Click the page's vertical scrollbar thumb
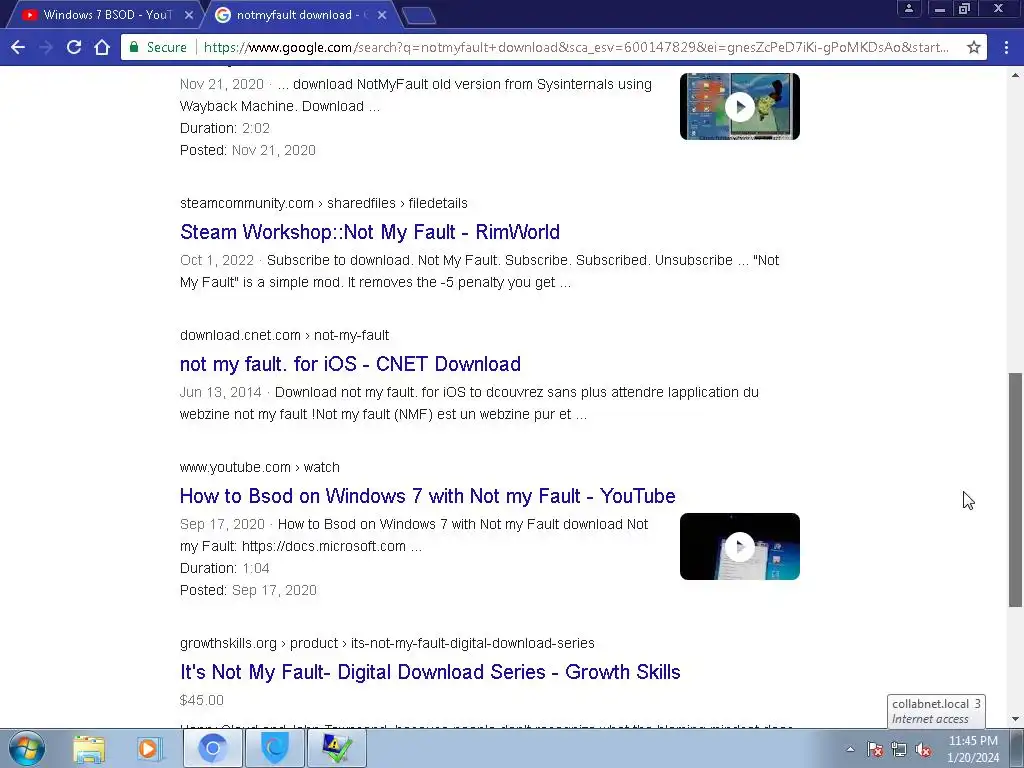 point(1015,490)
